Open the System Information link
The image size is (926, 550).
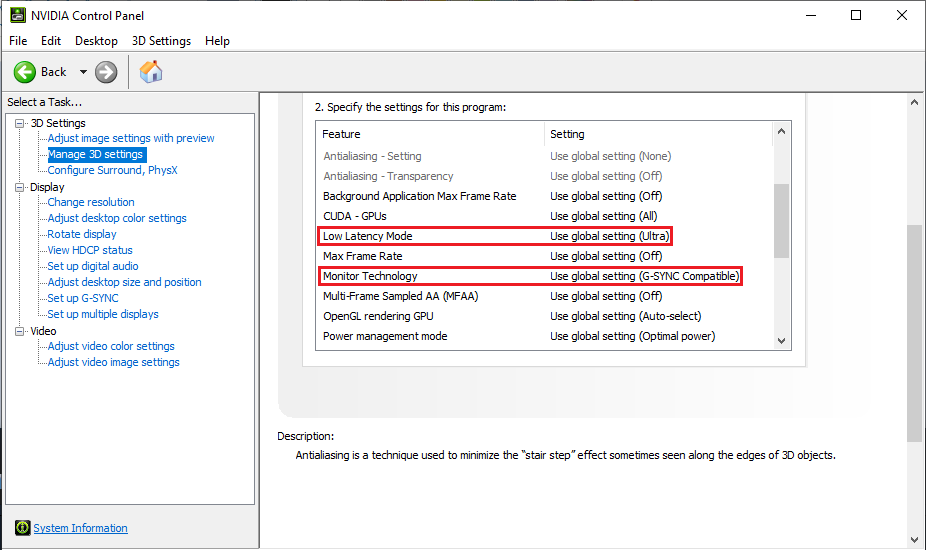point(80,528)
